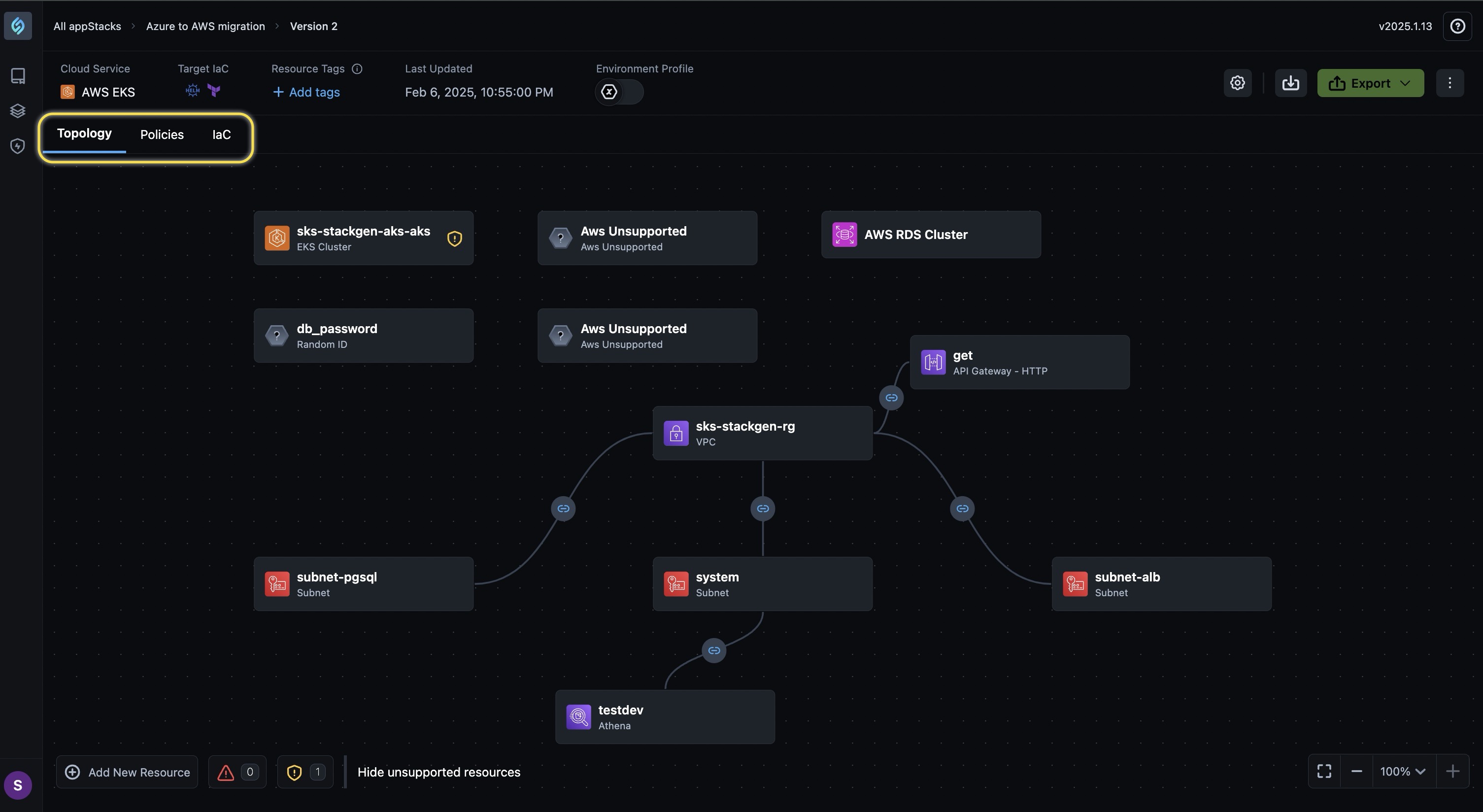The width and height of the screenshot is (1483, 812).
Task: Open the Export dropdown
Action: tap(1370, 83)
